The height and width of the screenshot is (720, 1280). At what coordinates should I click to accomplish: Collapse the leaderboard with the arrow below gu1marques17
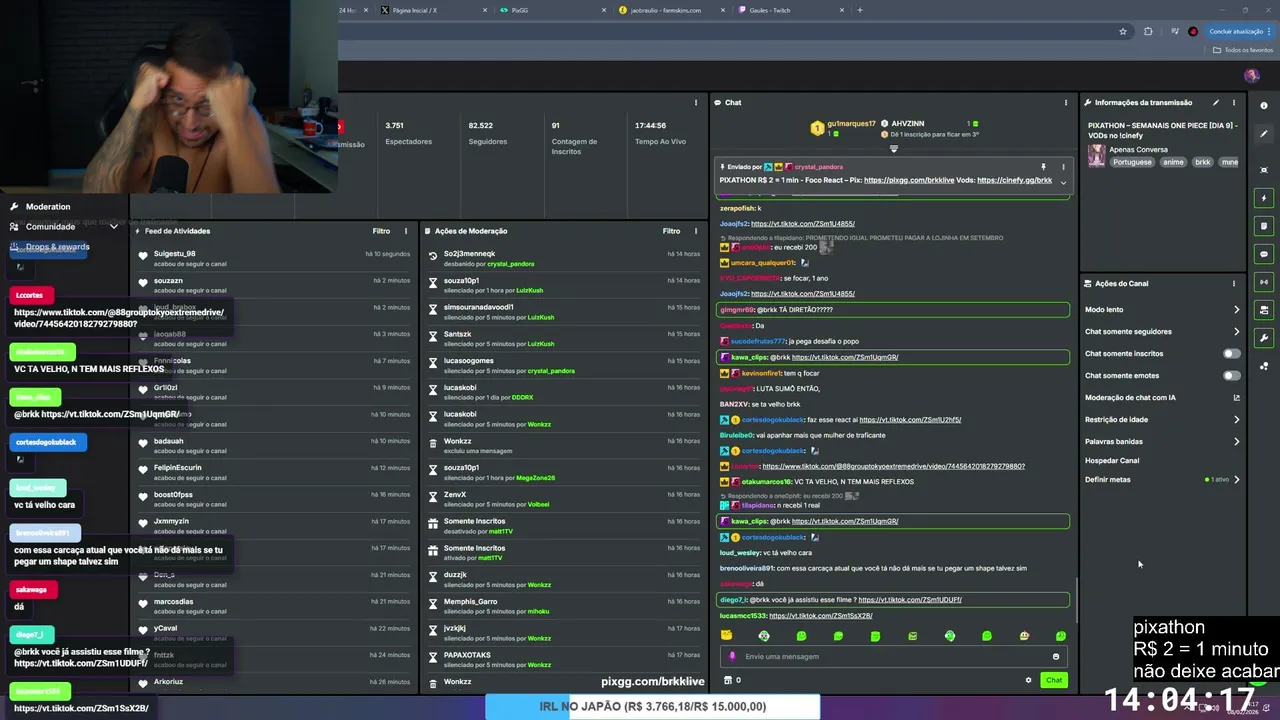894,149
